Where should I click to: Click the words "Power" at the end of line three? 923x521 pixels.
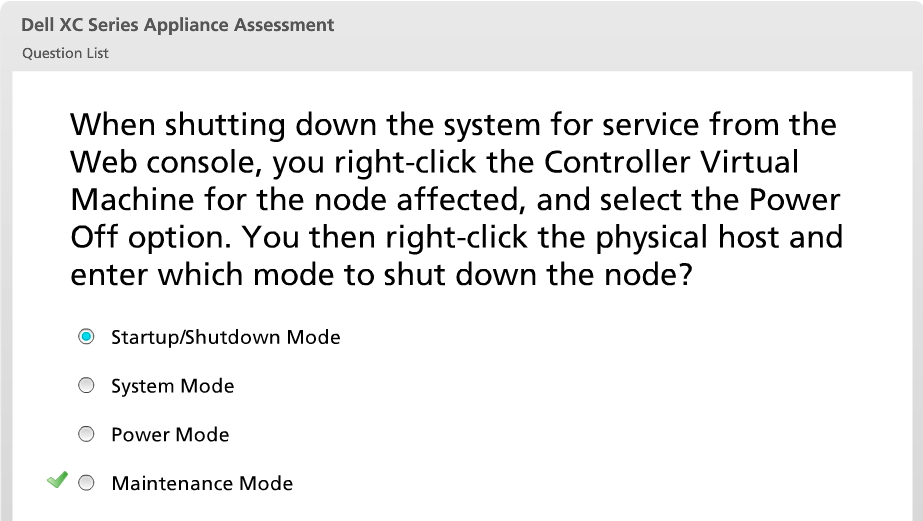click(790, 199)
